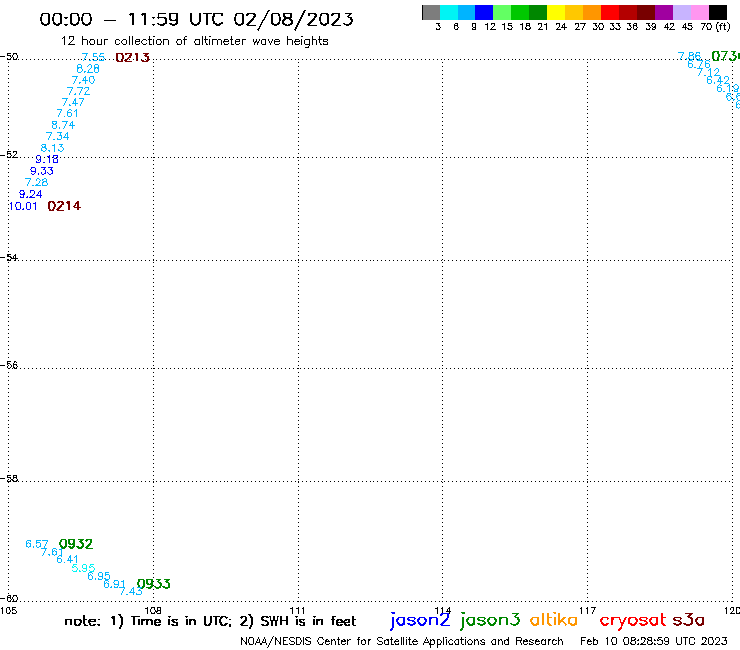Click the 6.42 wave height reading
This screenshot has height=650, width=740.
pos(718,80)
